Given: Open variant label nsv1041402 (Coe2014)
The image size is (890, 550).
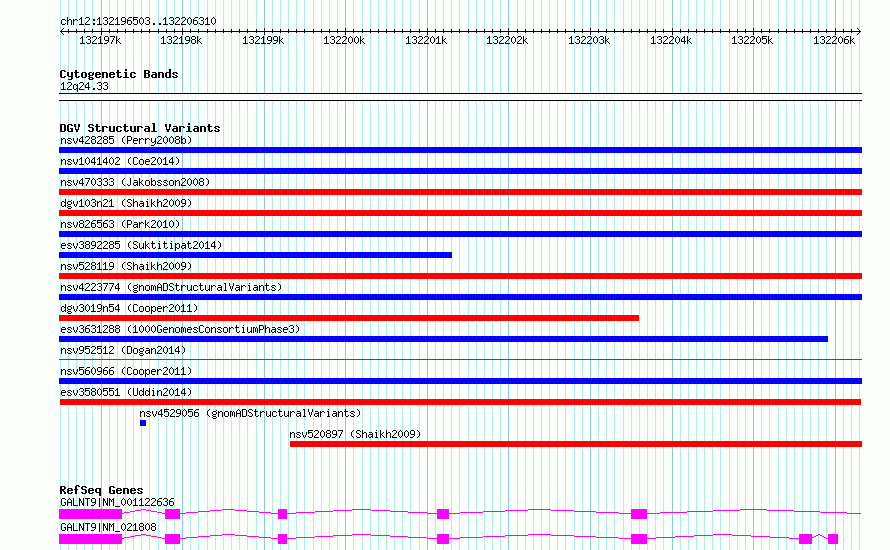Looking at the screenshot, I should (x=120, y=161).
